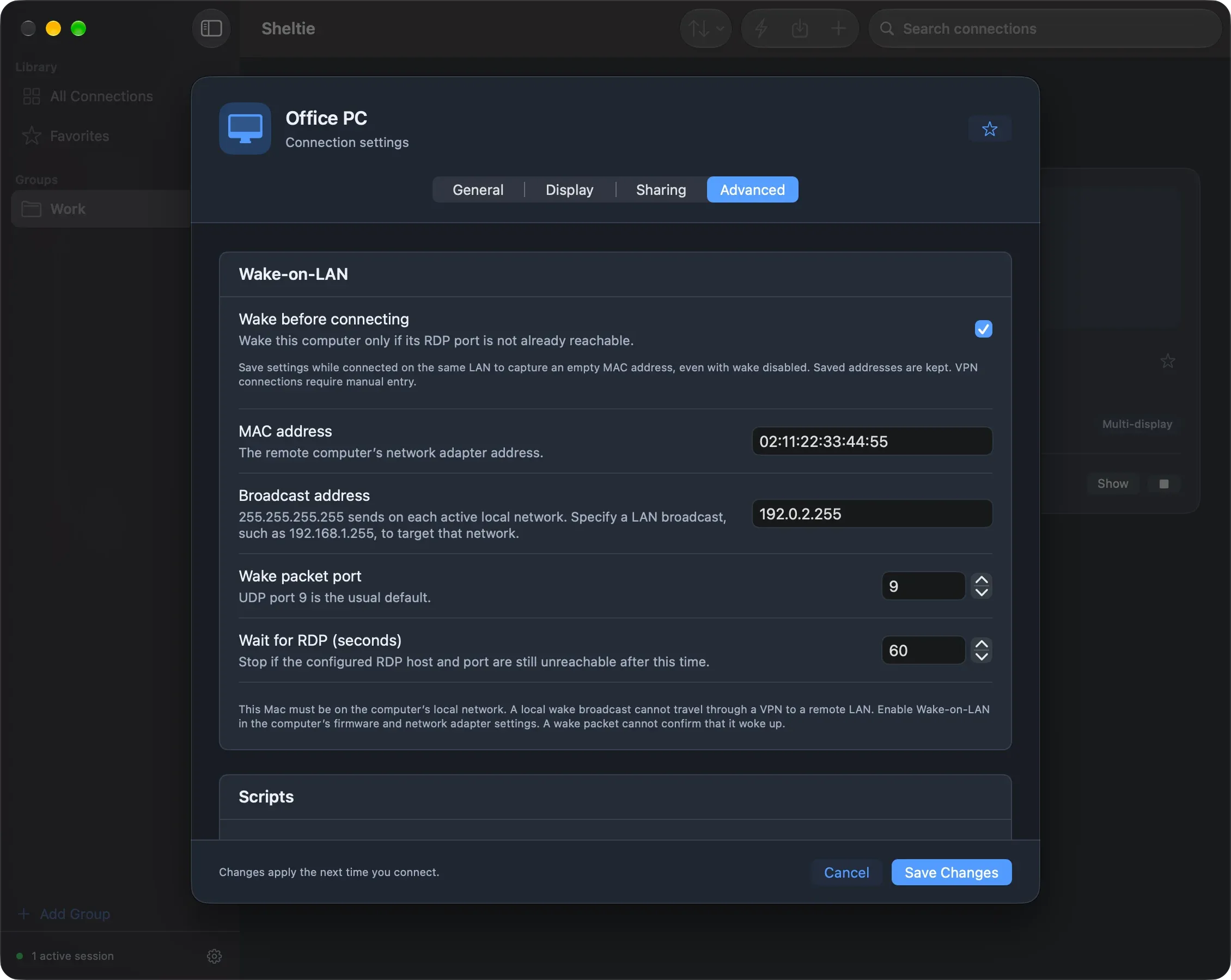1231x980 pixels.
Task: Add a new connection with plus icon
Action: tap(838, 28)
